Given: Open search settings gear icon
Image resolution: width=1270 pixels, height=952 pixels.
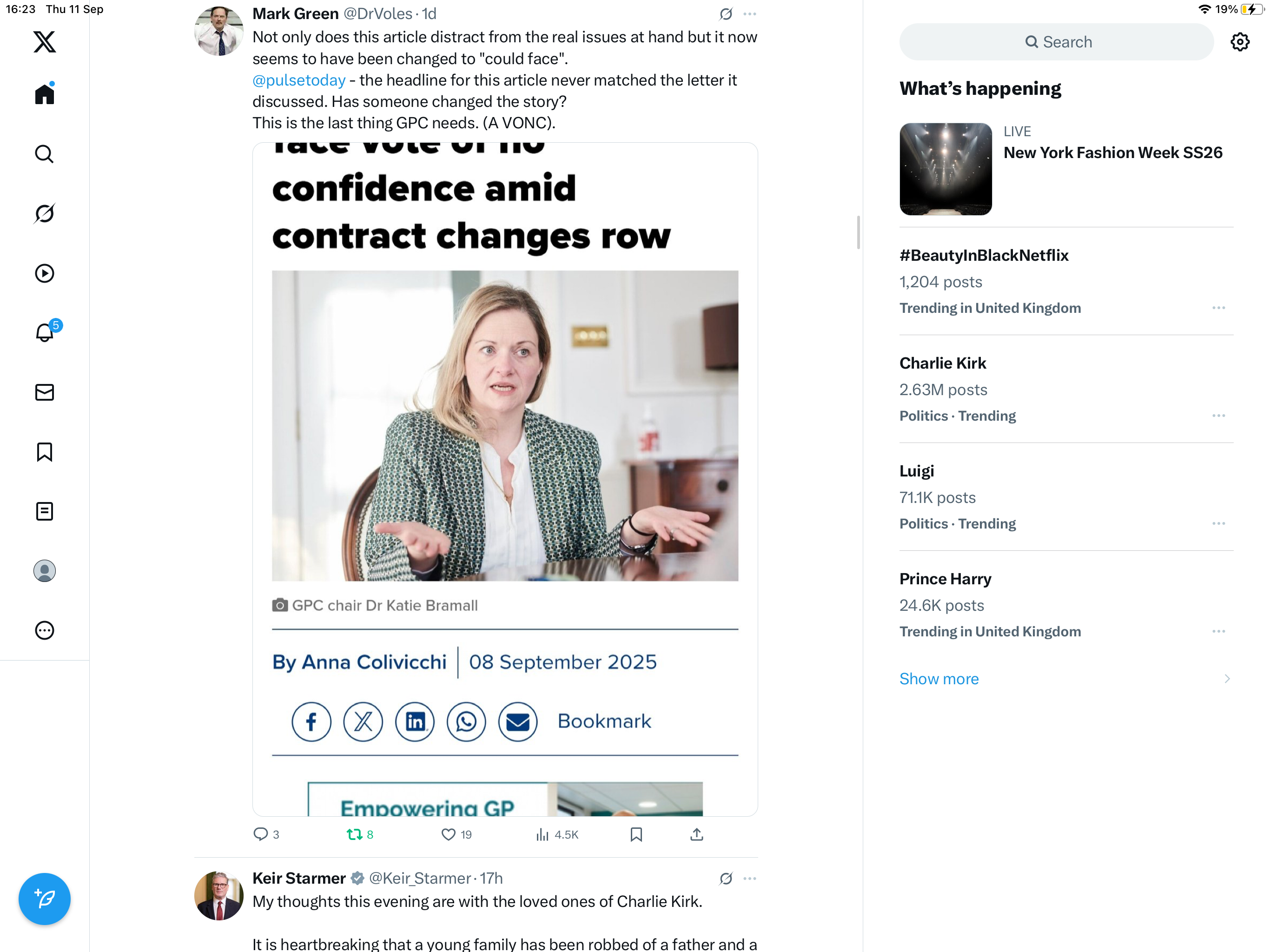Looking at the screenshot, I should [1239, 42].
